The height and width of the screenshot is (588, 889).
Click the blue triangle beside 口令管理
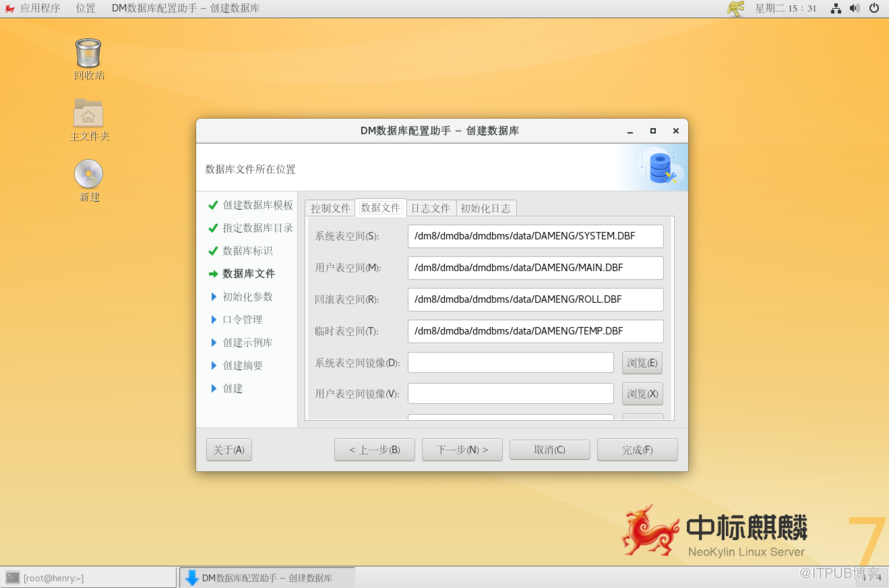click(214, 320)
